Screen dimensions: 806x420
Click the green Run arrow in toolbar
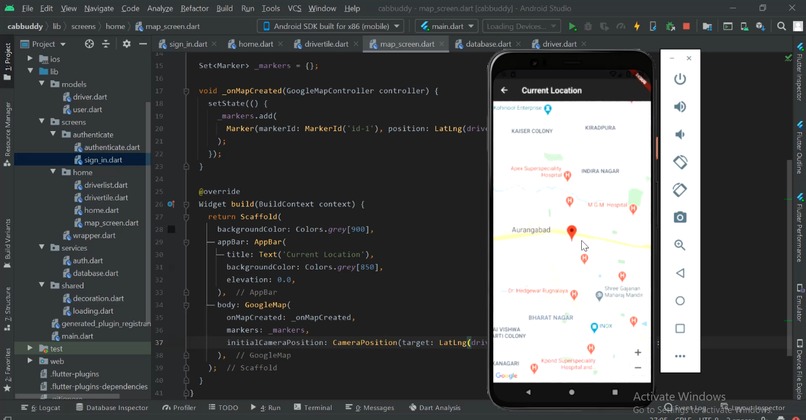572,26
